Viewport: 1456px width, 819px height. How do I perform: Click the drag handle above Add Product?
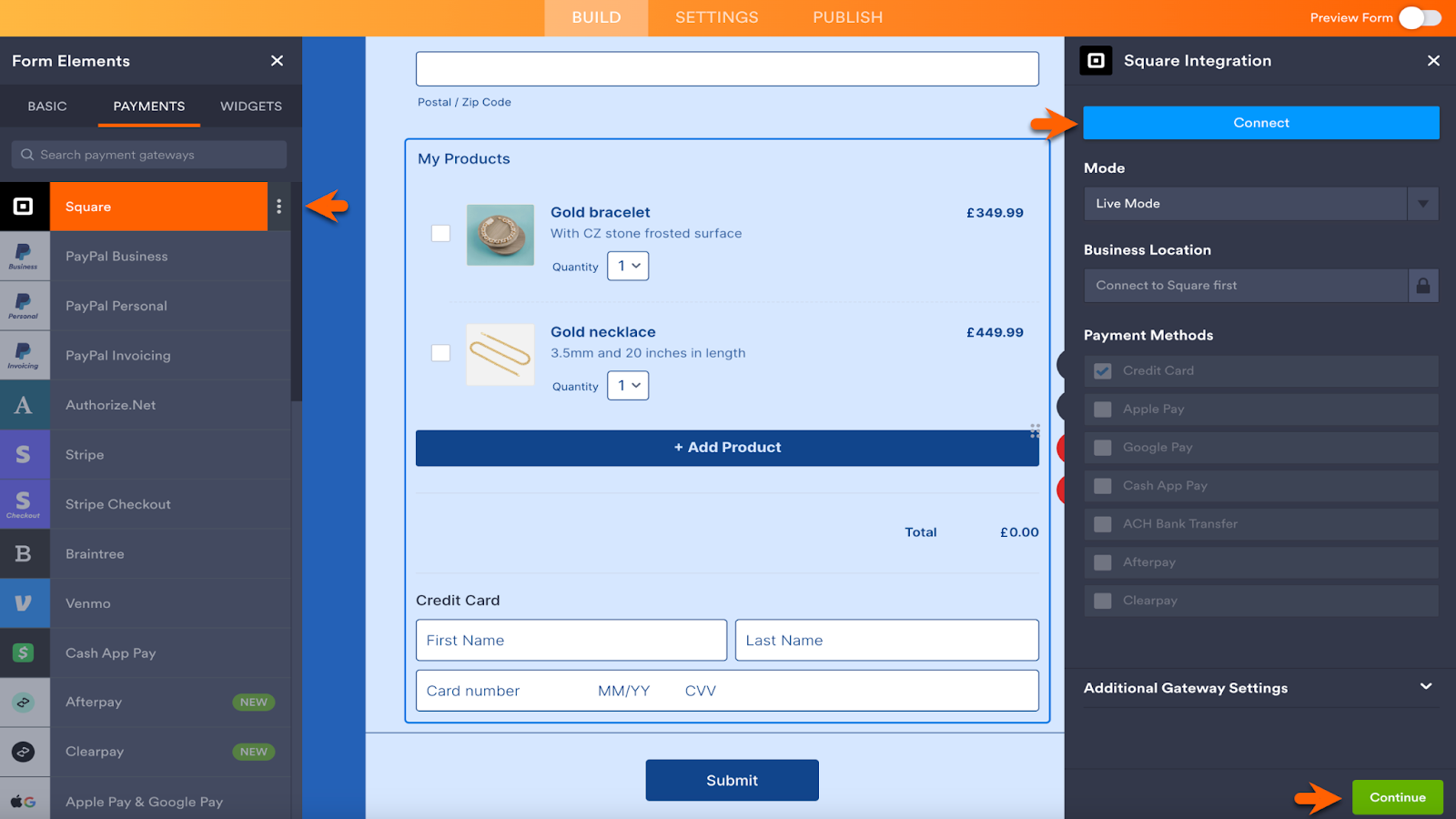1035,430
